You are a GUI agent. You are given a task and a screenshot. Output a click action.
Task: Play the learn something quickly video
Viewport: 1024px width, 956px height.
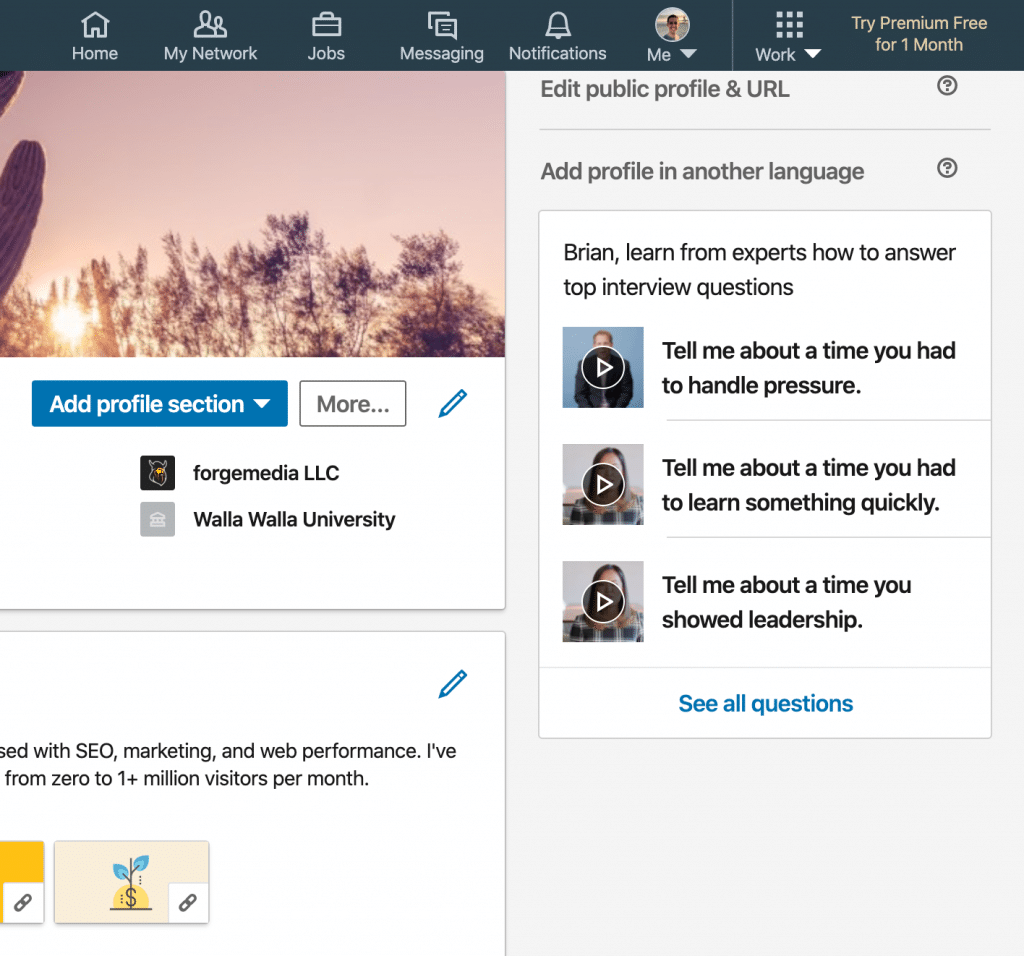[603, 485]
